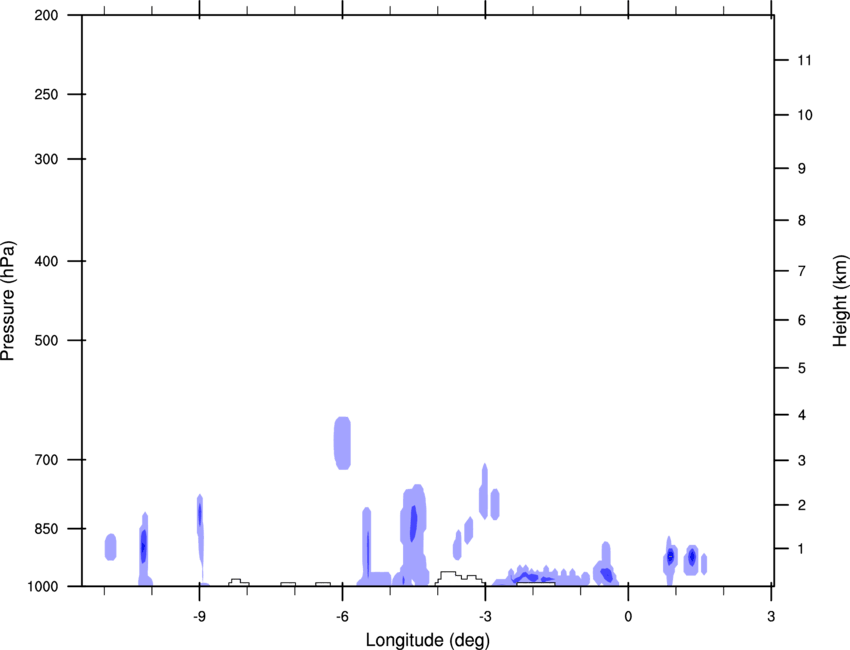Select the 850 pressure tick label

46,529
